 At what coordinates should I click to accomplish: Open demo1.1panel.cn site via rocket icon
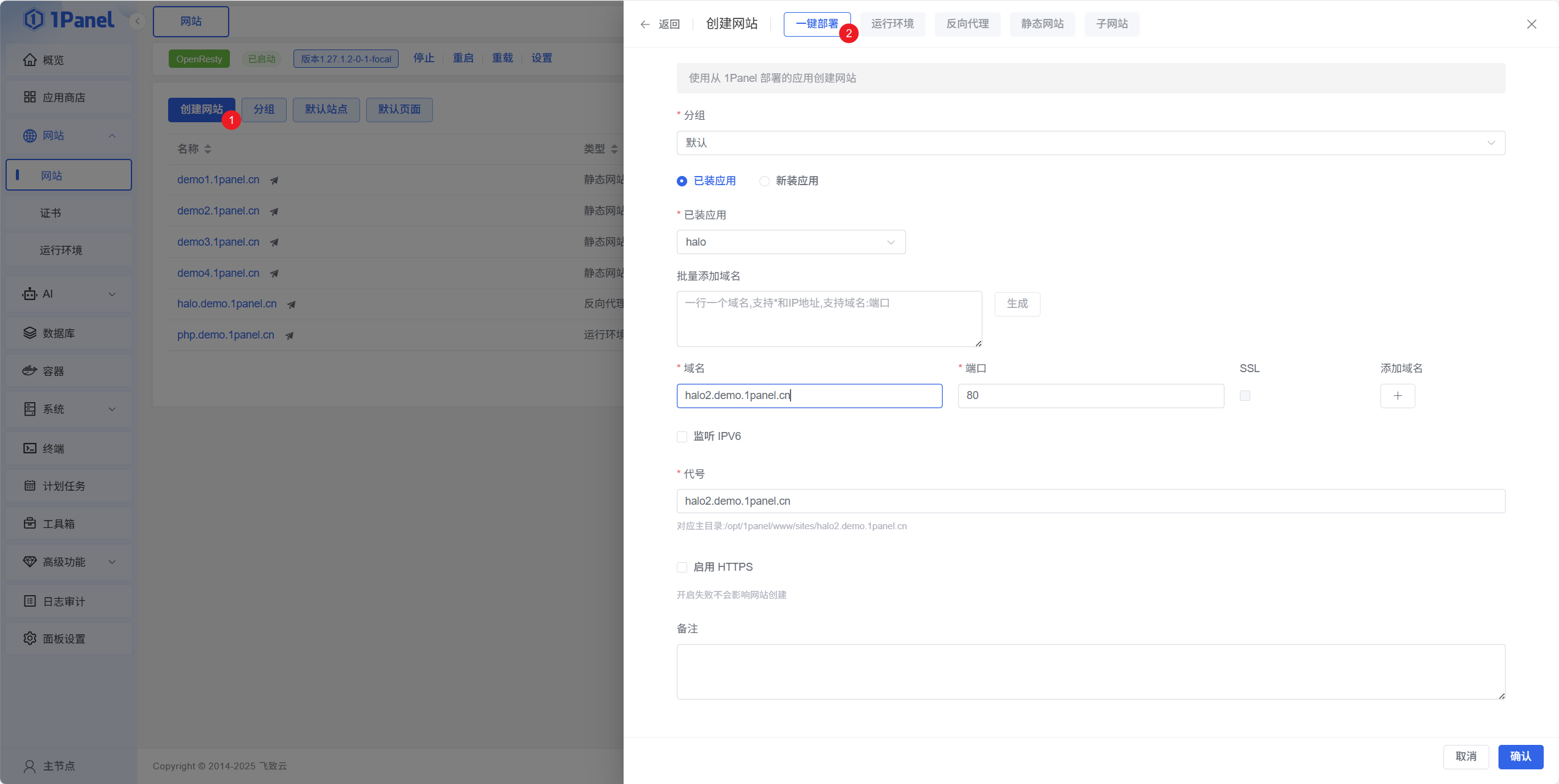(x=274, y=180)
